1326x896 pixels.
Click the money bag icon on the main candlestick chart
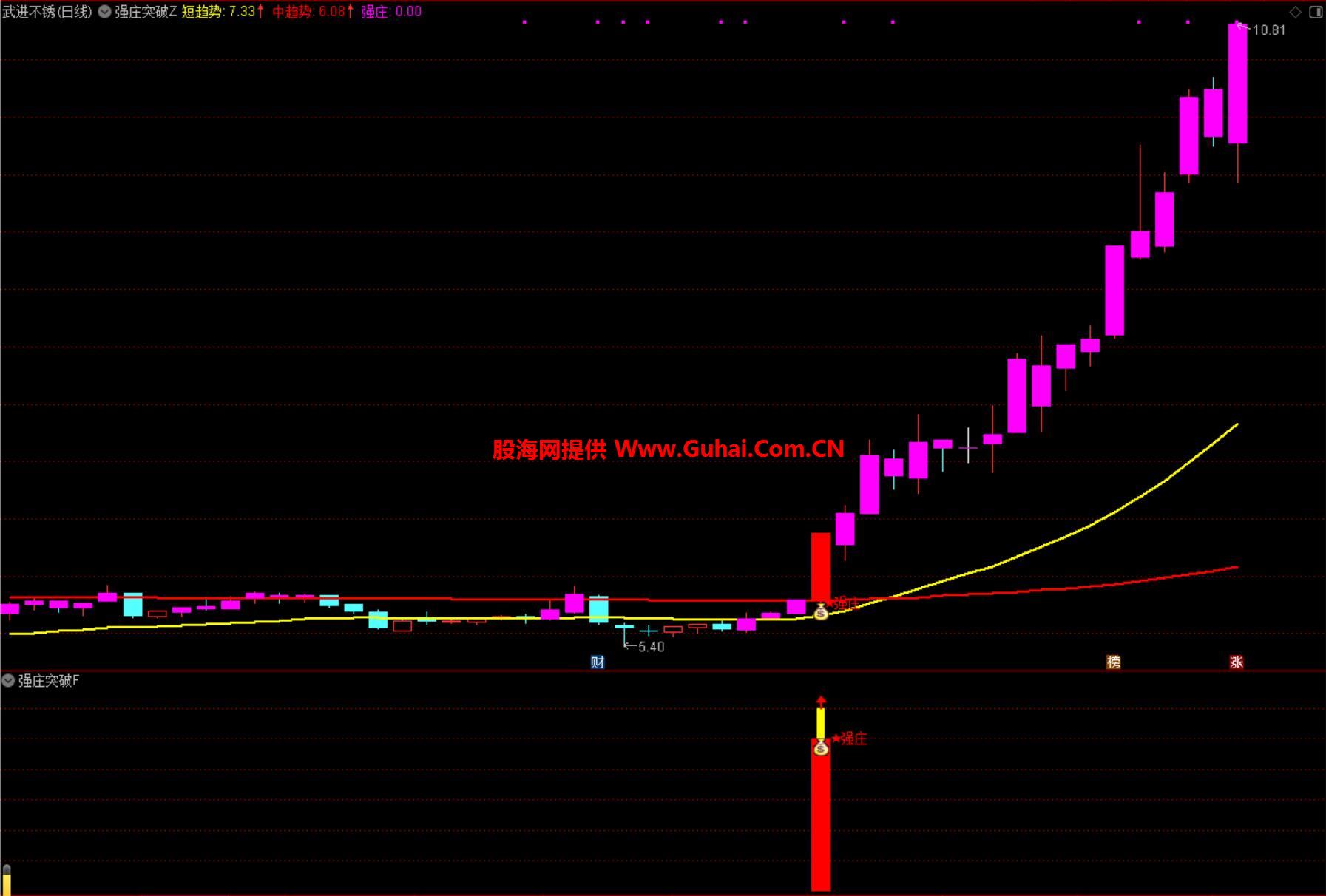(x=821, y=611)
